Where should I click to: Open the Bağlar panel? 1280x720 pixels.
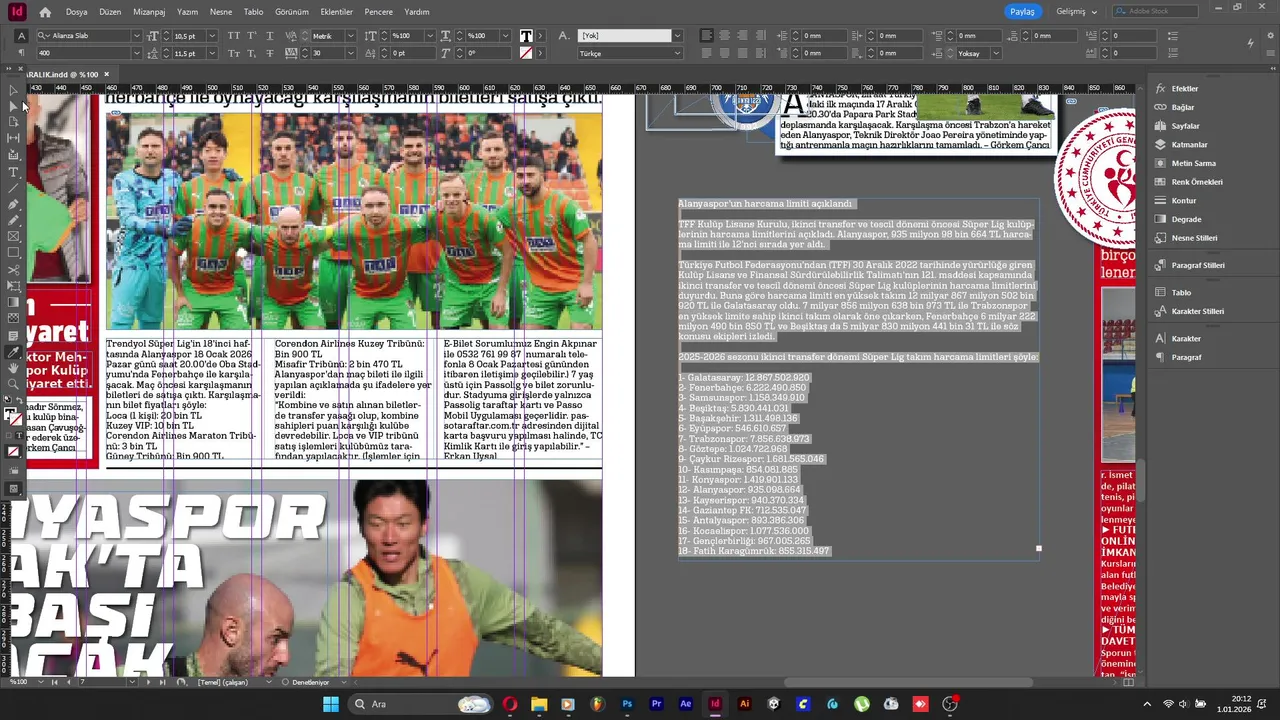(1182, 107)
